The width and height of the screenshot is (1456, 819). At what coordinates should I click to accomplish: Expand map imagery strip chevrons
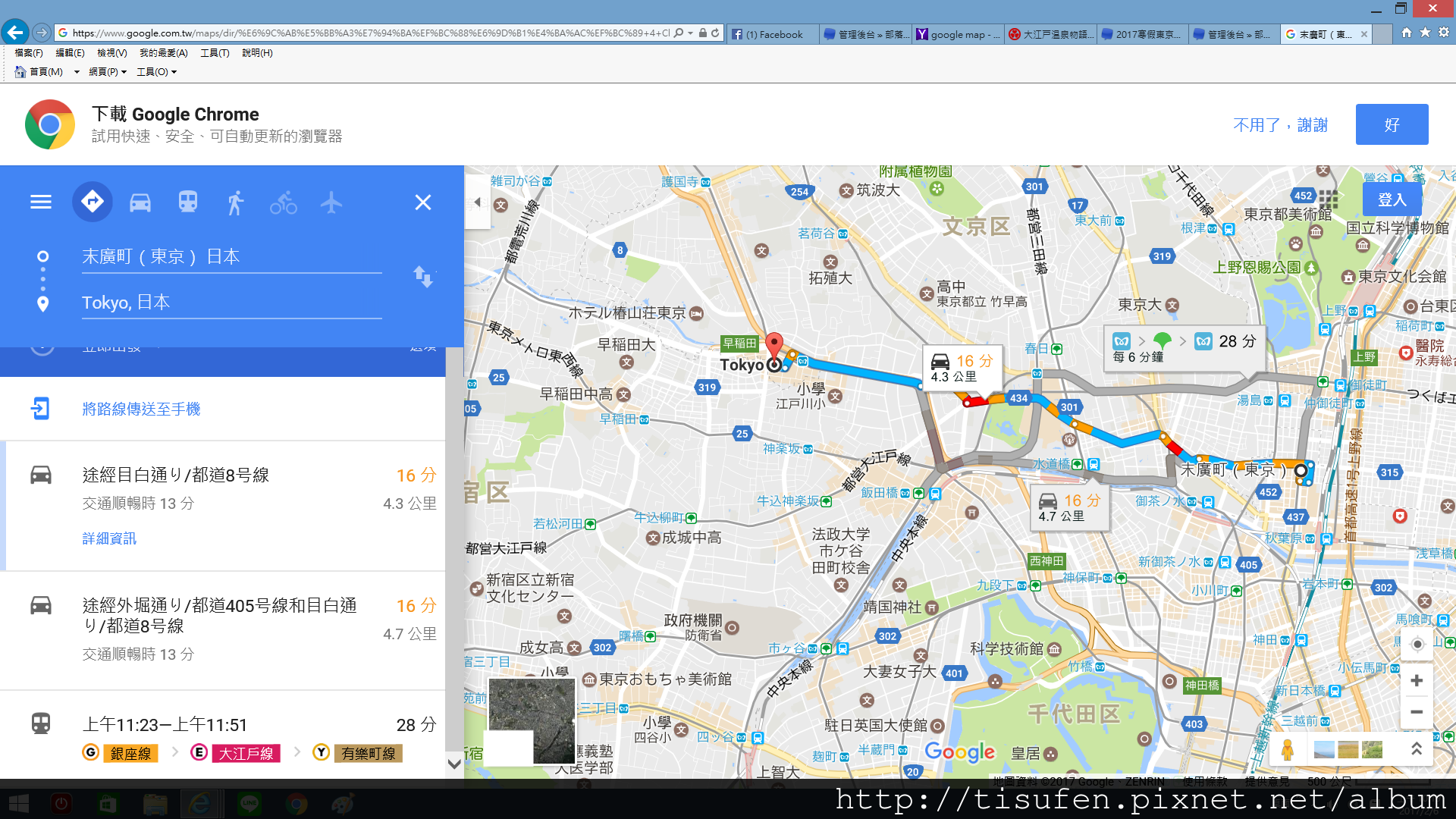1416,749
